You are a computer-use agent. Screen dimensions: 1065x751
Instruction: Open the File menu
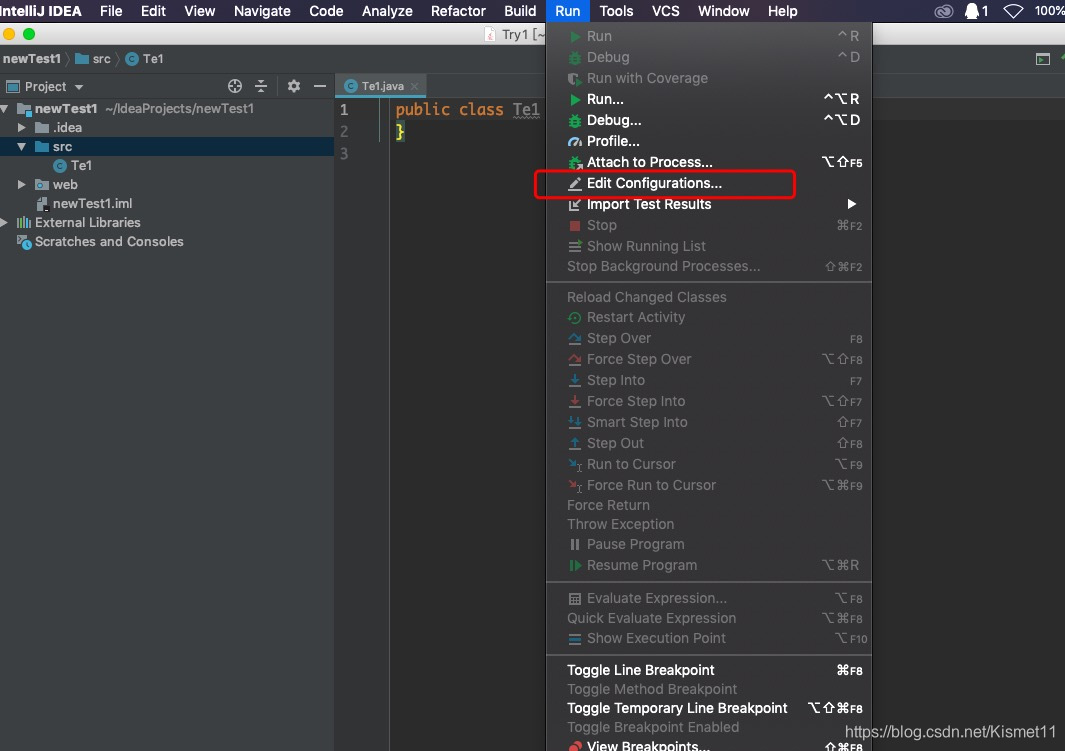[x=111, y=11]
